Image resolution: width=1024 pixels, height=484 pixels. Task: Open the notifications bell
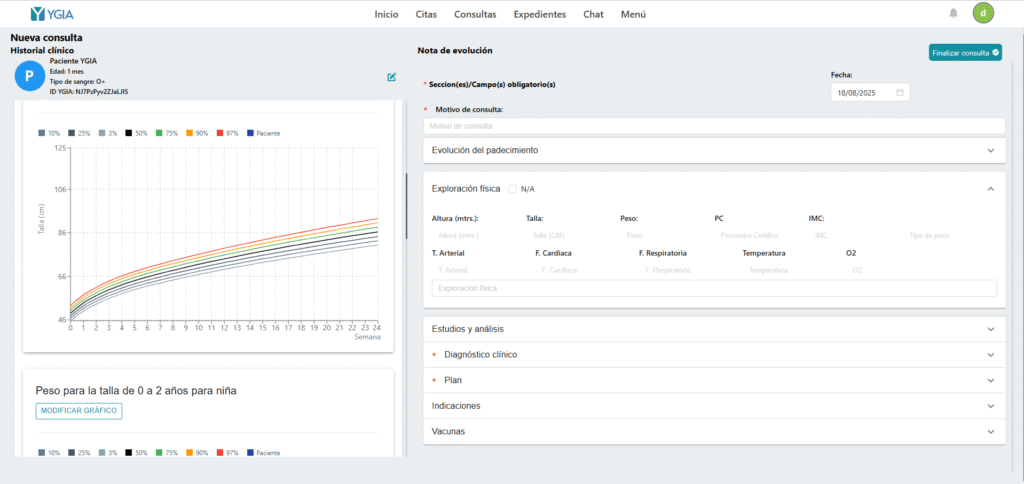(x=953, y=13)
